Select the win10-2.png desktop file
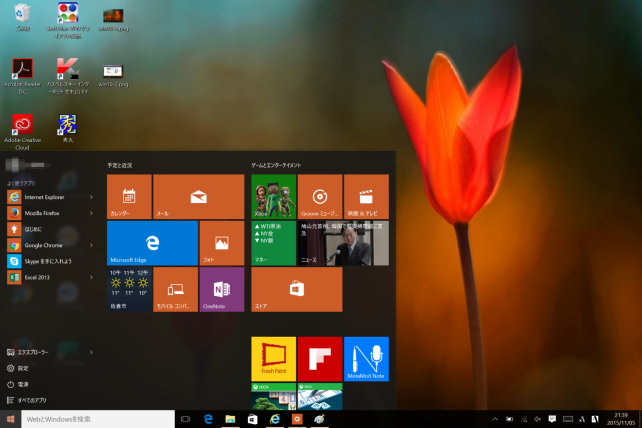Image resolution: width=642 pixels, height=428 pixels. tap(113, 75)
